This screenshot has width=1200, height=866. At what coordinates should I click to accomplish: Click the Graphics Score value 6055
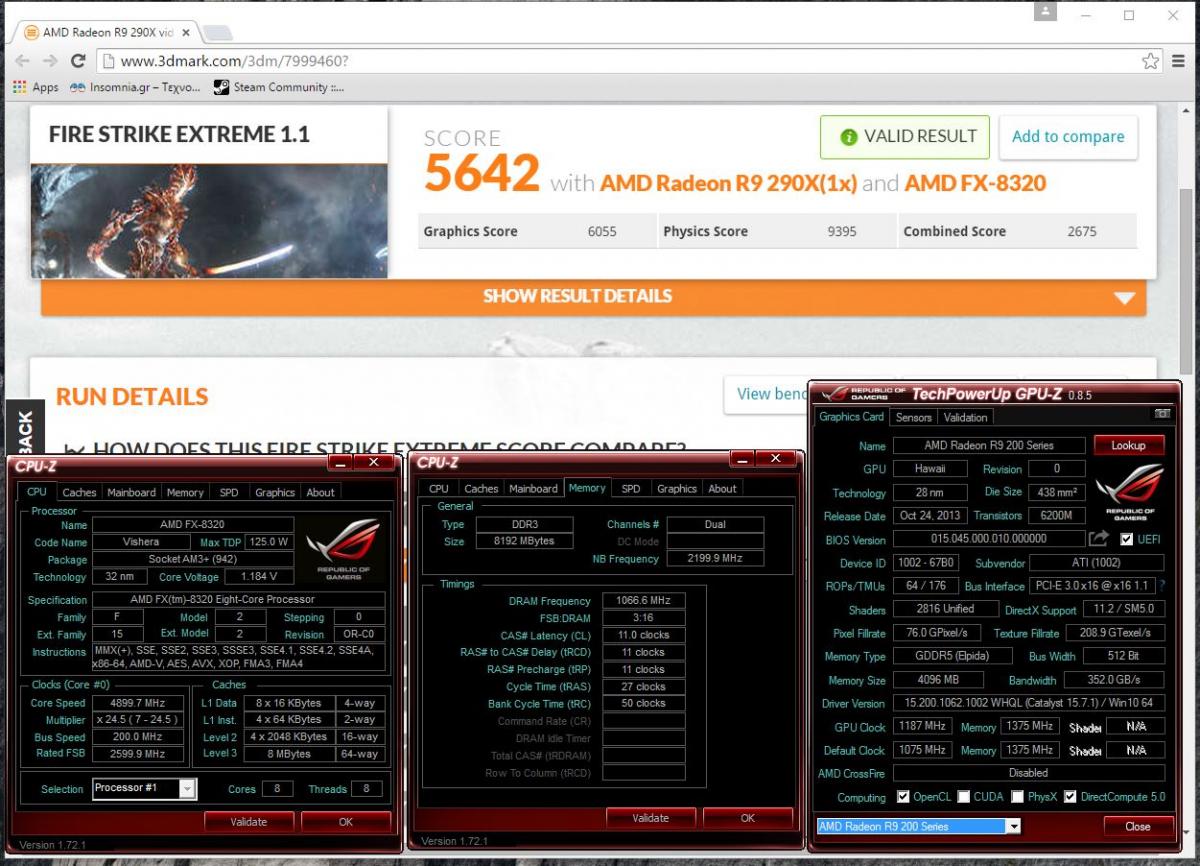tap(602, 231)
